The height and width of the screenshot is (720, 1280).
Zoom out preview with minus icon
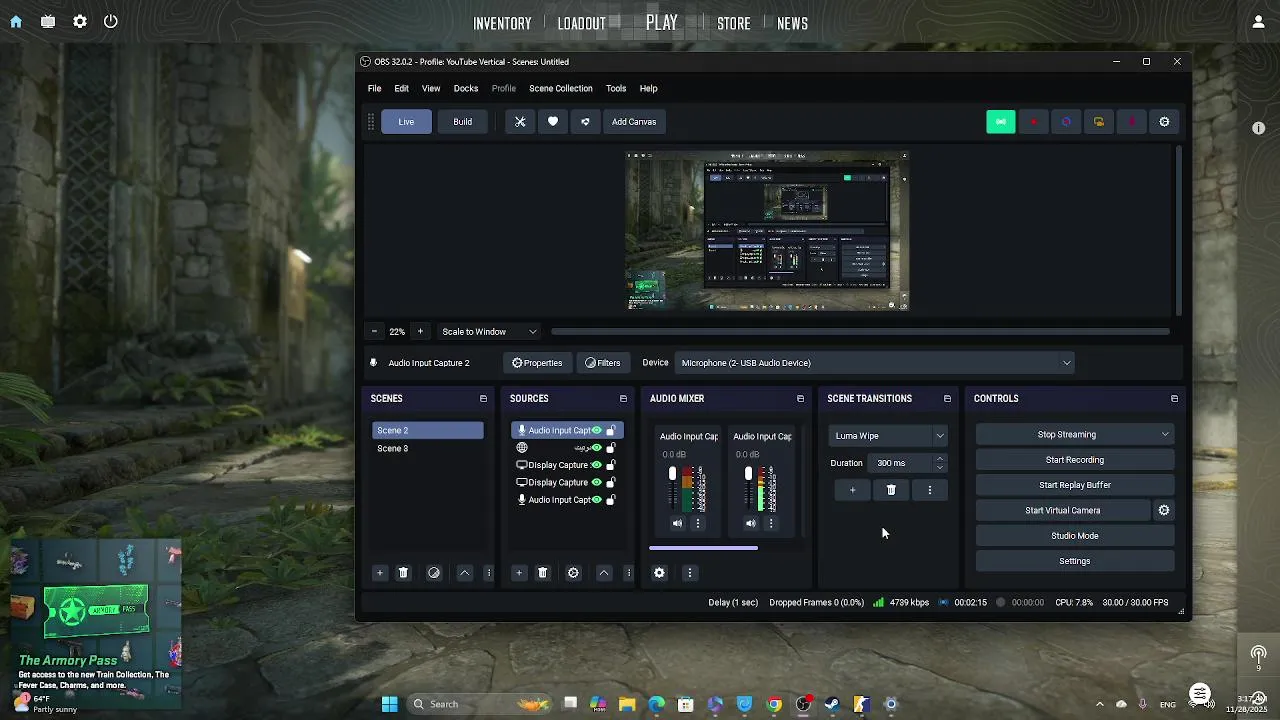click(374, 332)
